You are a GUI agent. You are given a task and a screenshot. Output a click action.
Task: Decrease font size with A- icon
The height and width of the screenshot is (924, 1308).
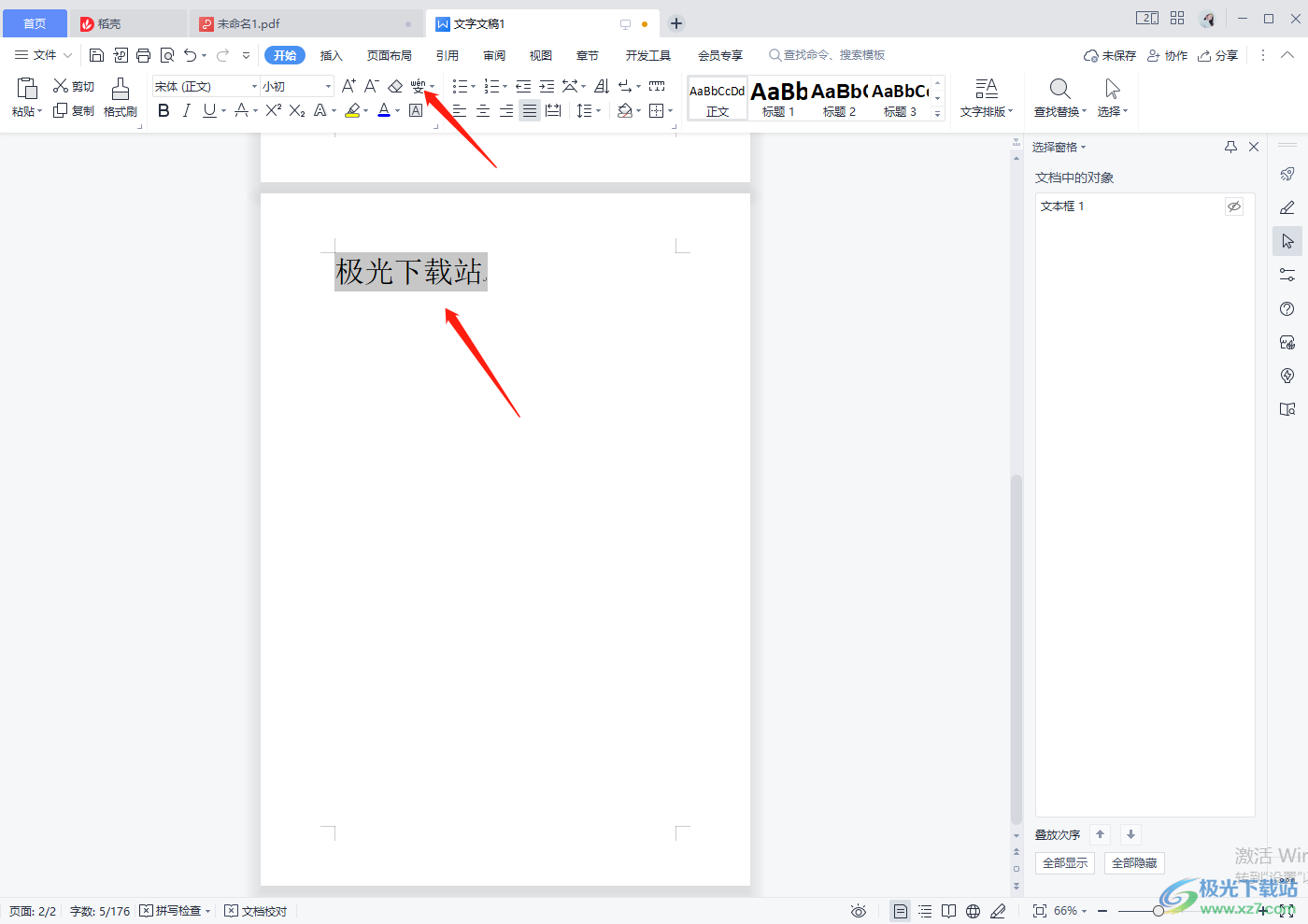pos(371,86)
